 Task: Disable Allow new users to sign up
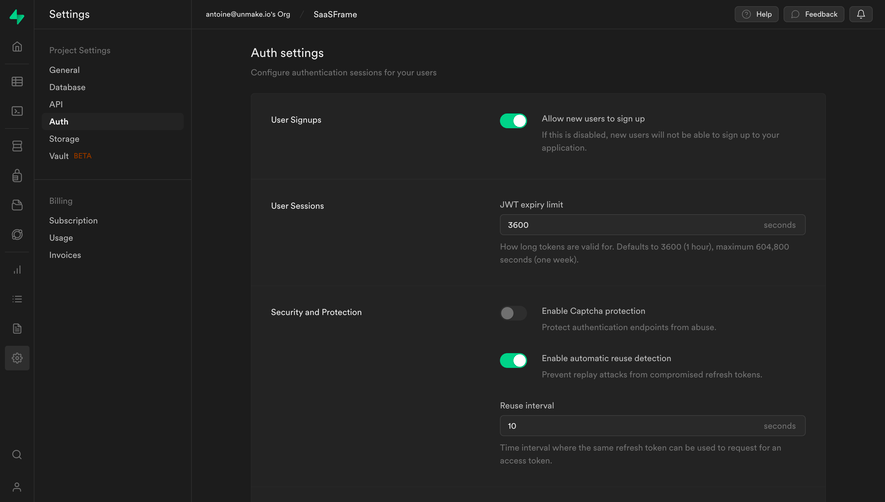tap(513, 121)
